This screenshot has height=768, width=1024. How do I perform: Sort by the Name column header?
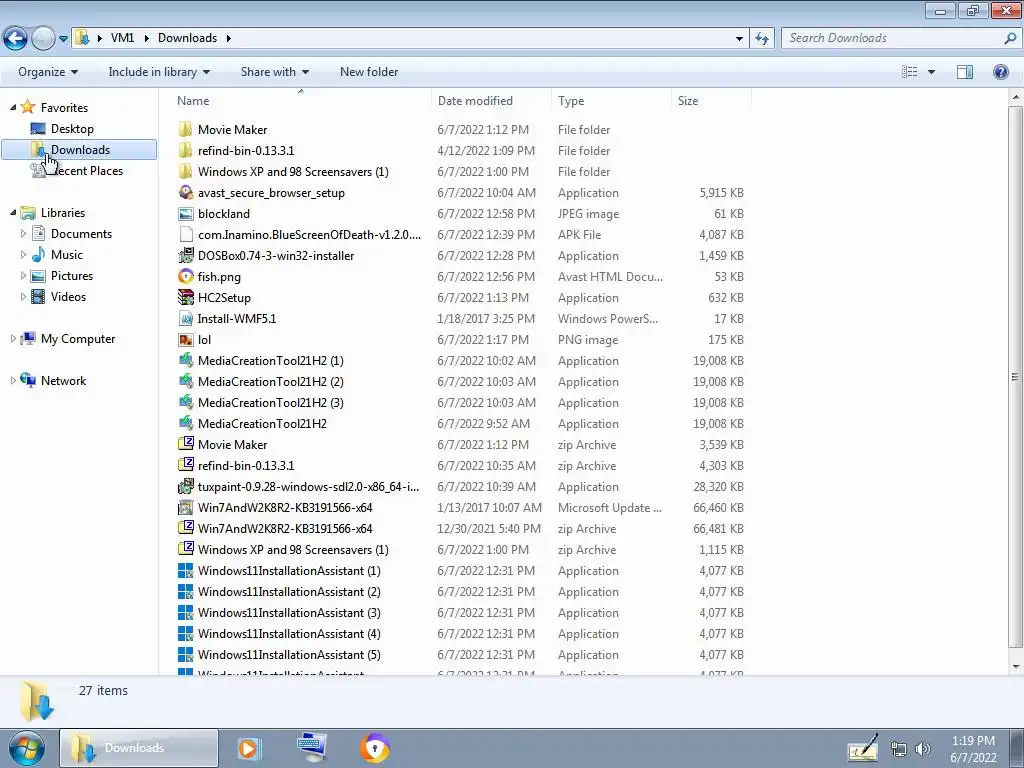300,101
